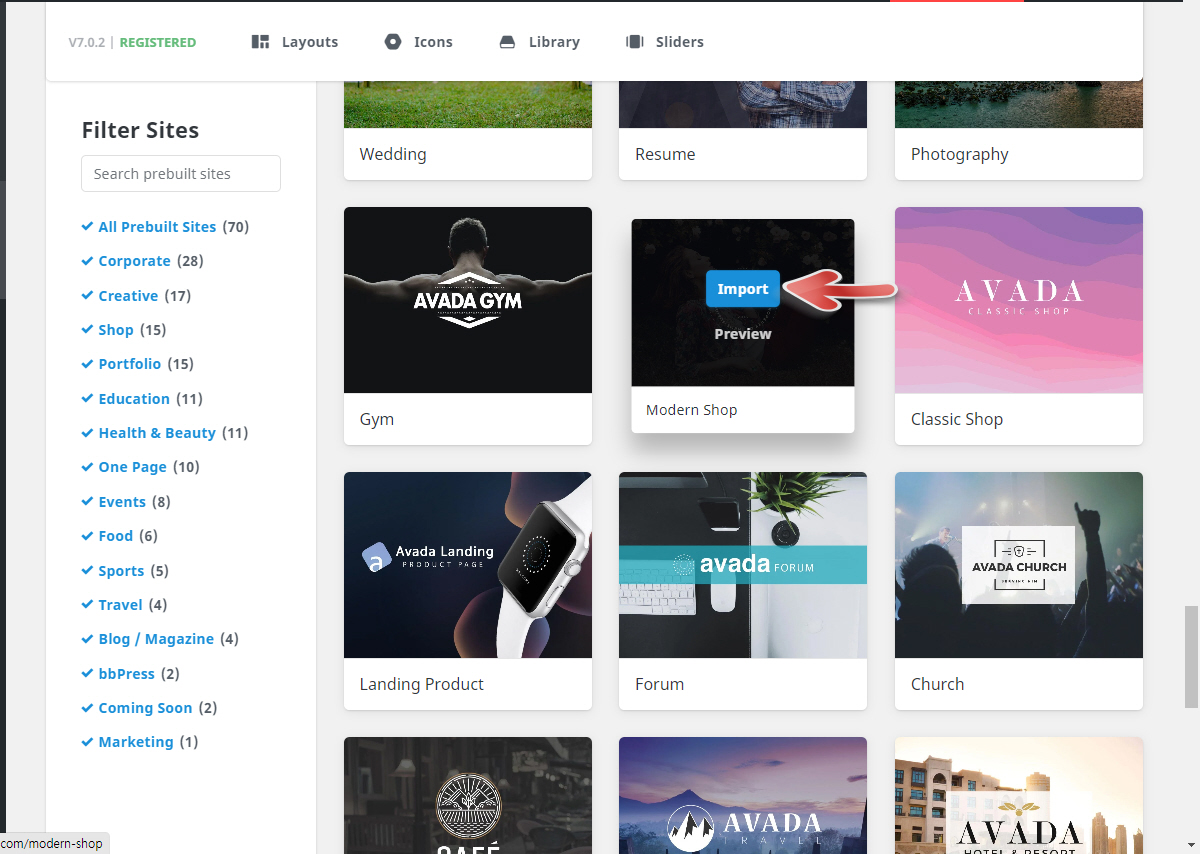Toggle the Events filter checkmark
Viewport: 1200px width, 854px height.
point(87,502)
